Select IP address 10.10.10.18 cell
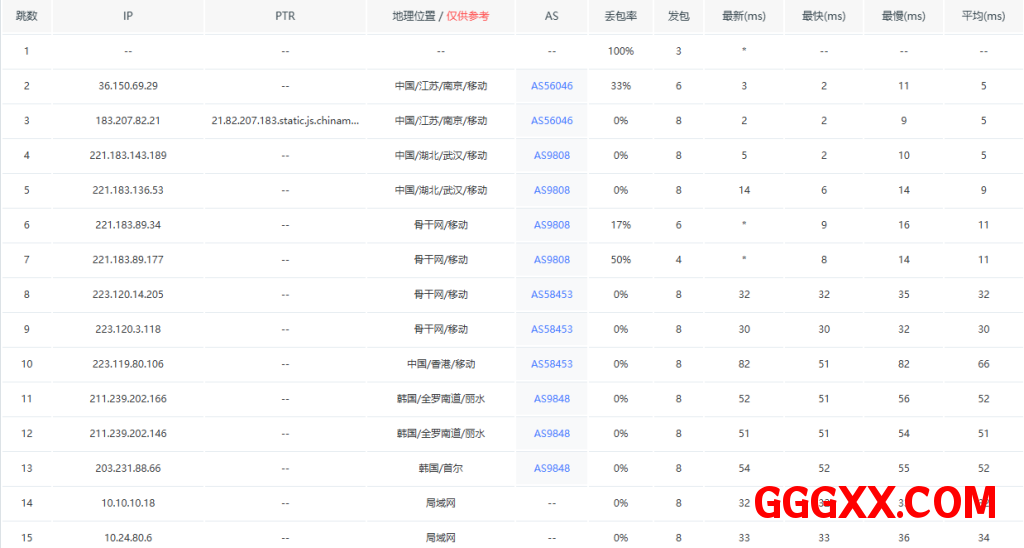Image resolution: width=1024 pixels, height=548 pixels. click(x=128, y=503)
